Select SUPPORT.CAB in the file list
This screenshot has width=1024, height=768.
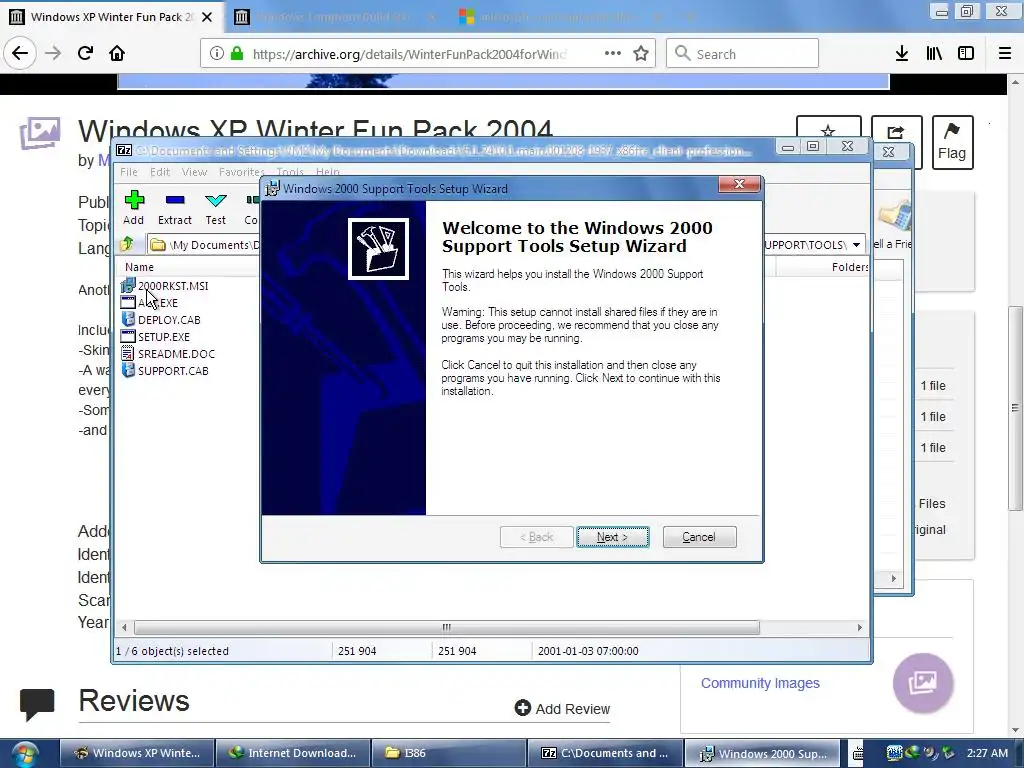173,371
